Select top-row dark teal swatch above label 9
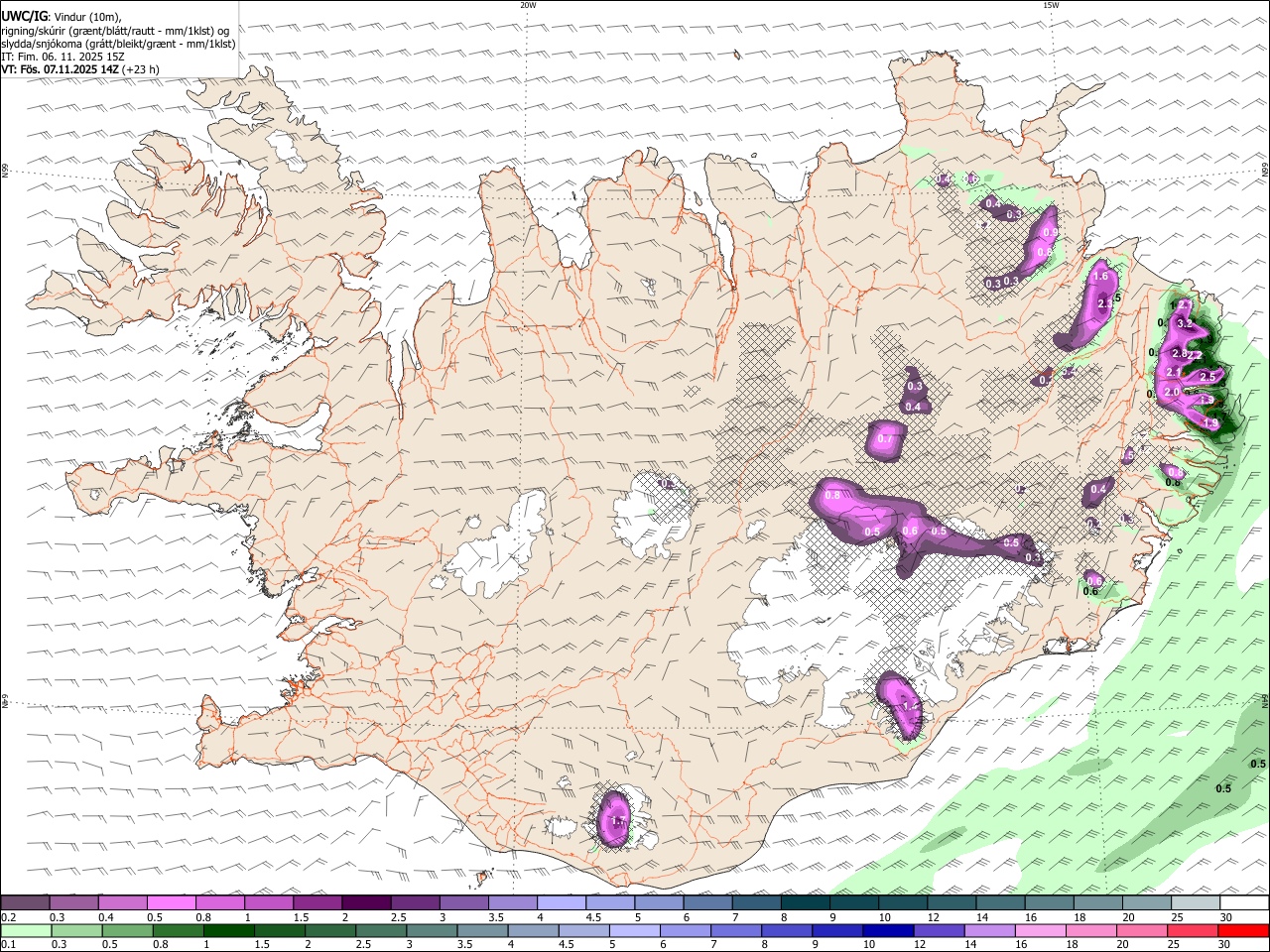Image resolution: width=1270 pixels, height=952 pixels. [x=853, y=902]
